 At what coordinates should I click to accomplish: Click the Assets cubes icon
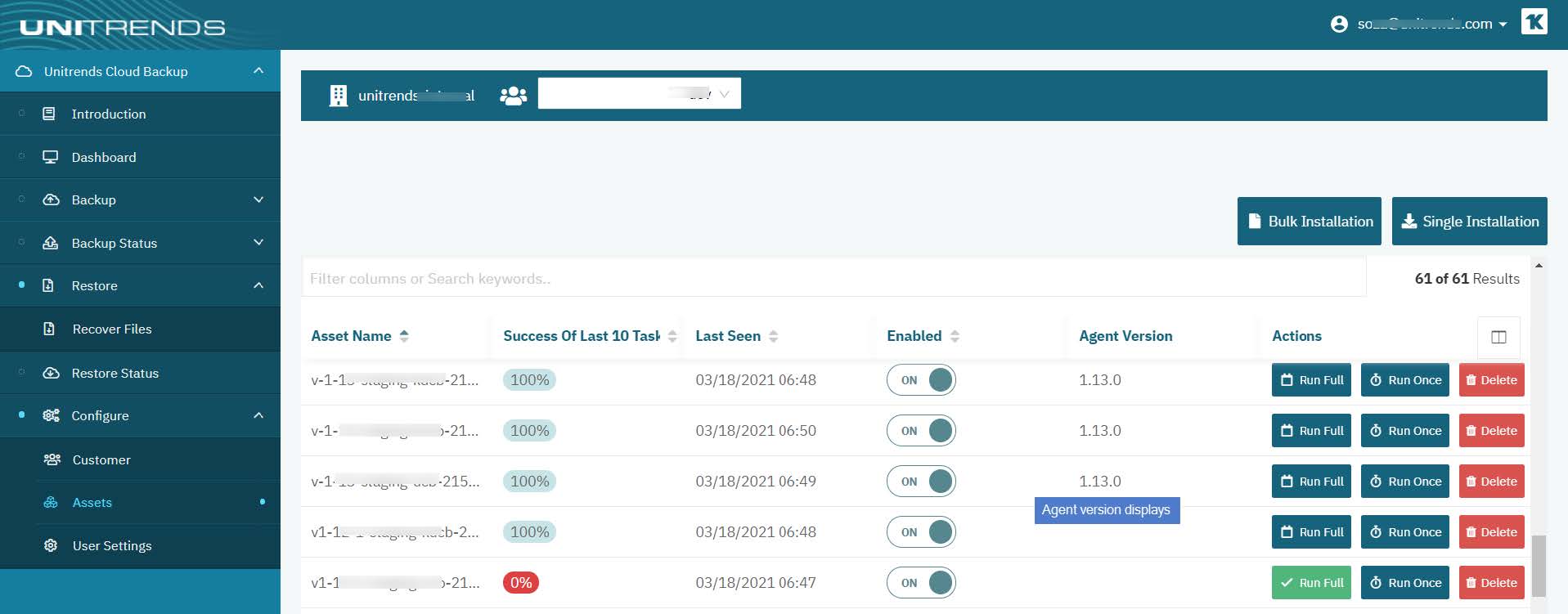(51, 502)
